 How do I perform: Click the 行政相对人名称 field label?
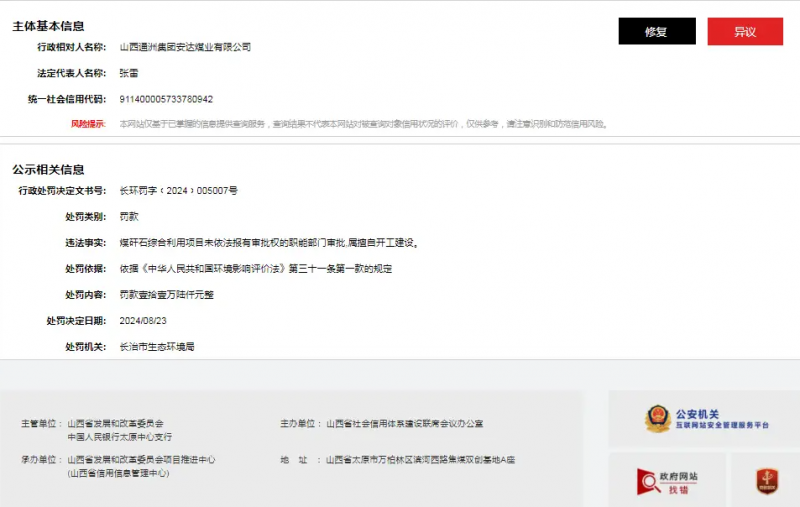[71, 47]
